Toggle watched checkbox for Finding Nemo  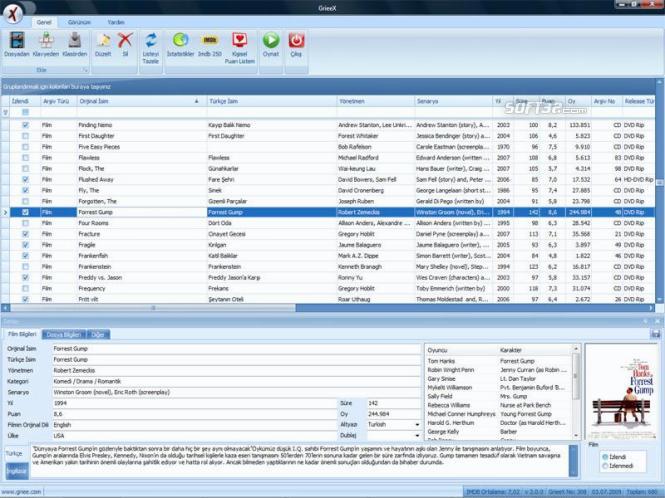(x=25, y=125)
